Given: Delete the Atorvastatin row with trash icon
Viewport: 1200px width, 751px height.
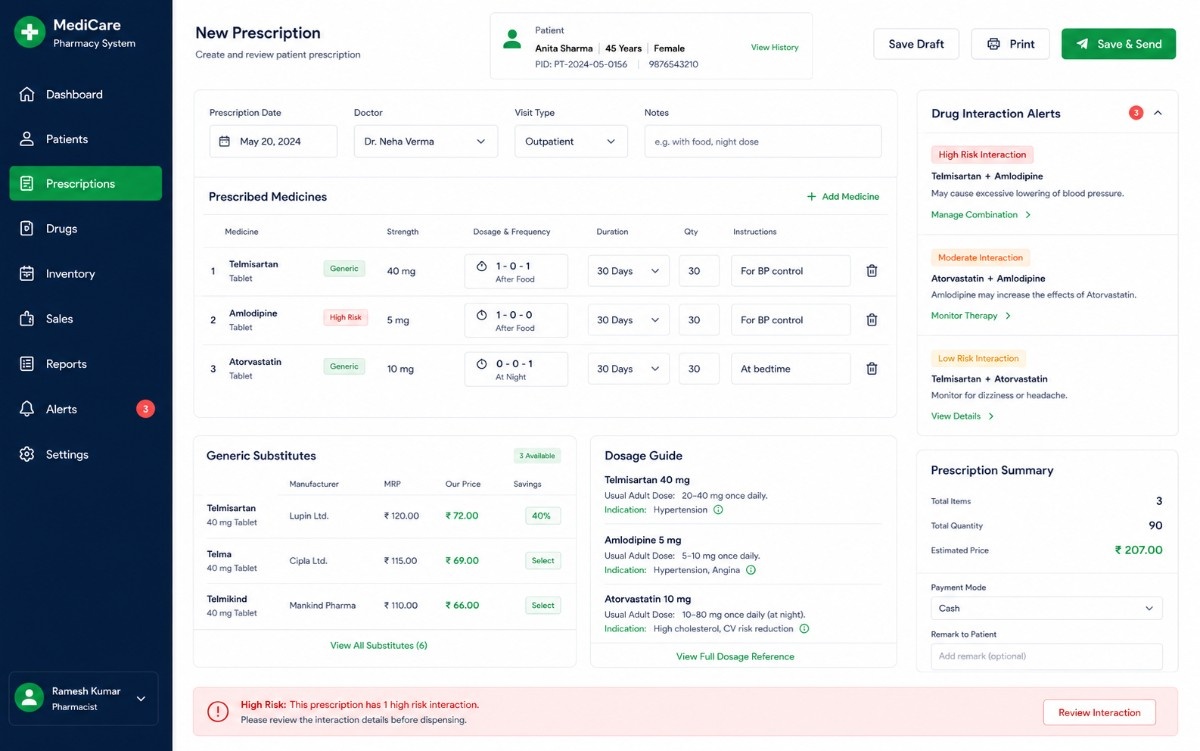Looking at the screenshot, I should click(x=872, y=369).
